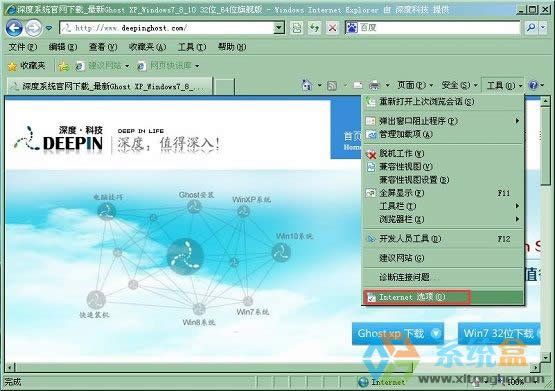
Task: Click the Win10系统 node icon
Action: tap(281, 252)
